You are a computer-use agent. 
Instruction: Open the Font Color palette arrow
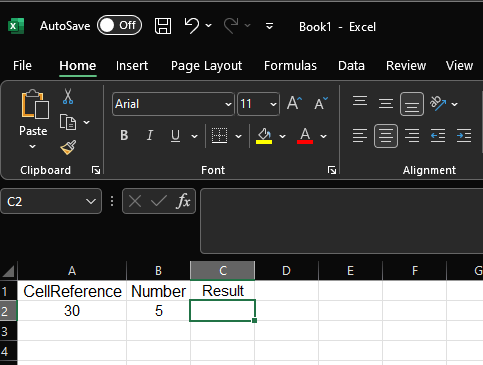pyautogui.click(x=323, y=136)
